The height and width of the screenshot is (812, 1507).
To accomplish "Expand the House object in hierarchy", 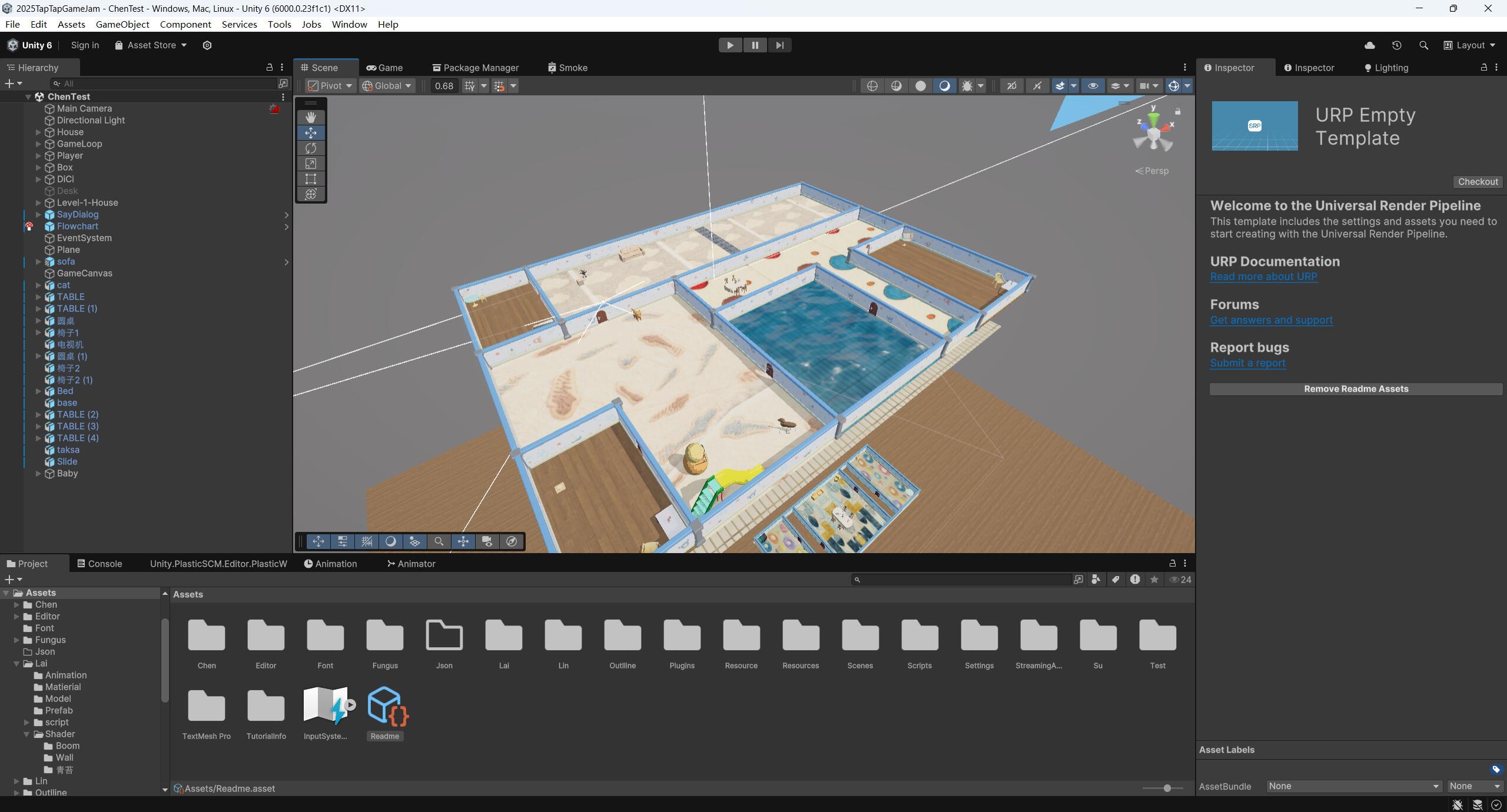I will pos(38,132).
